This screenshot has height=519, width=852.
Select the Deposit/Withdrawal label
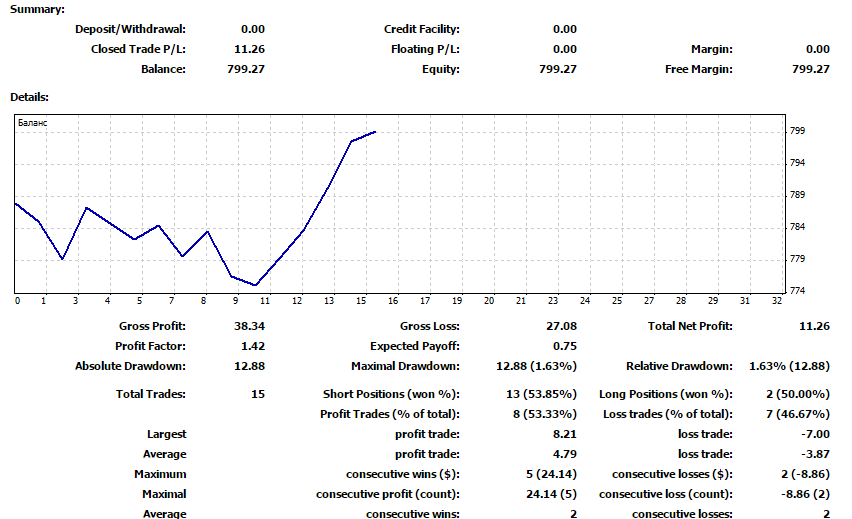130,29
